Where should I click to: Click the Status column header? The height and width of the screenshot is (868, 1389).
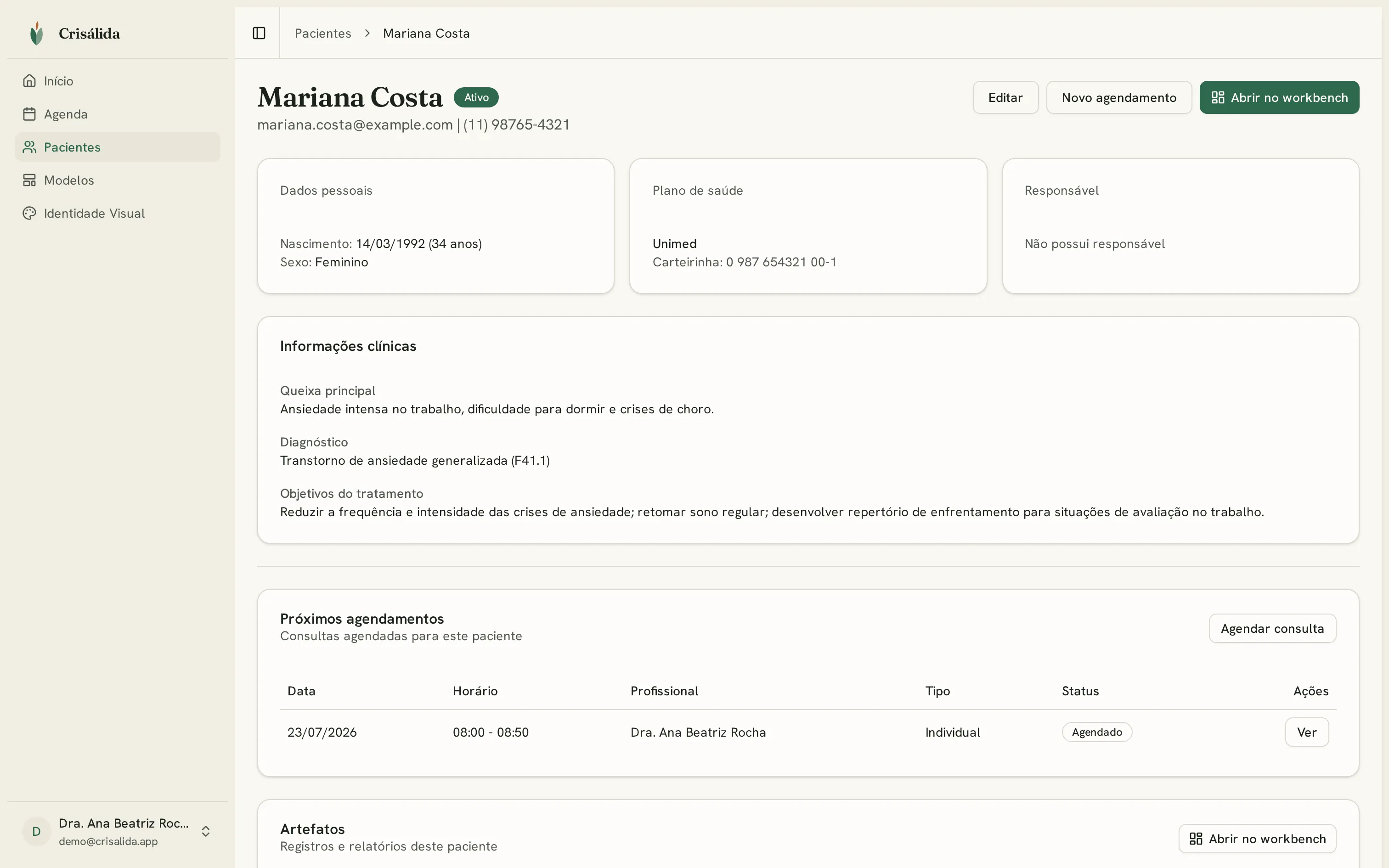pyautogui.click(x=1080, y=691)
